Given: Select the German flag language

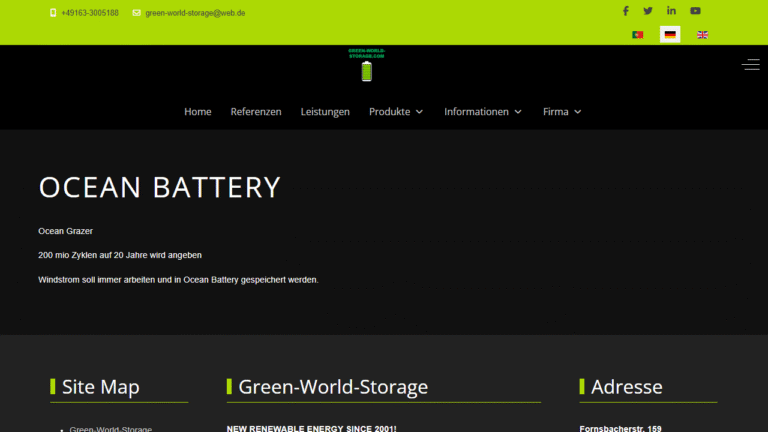Looking at the screenshot, I should 670,35.
